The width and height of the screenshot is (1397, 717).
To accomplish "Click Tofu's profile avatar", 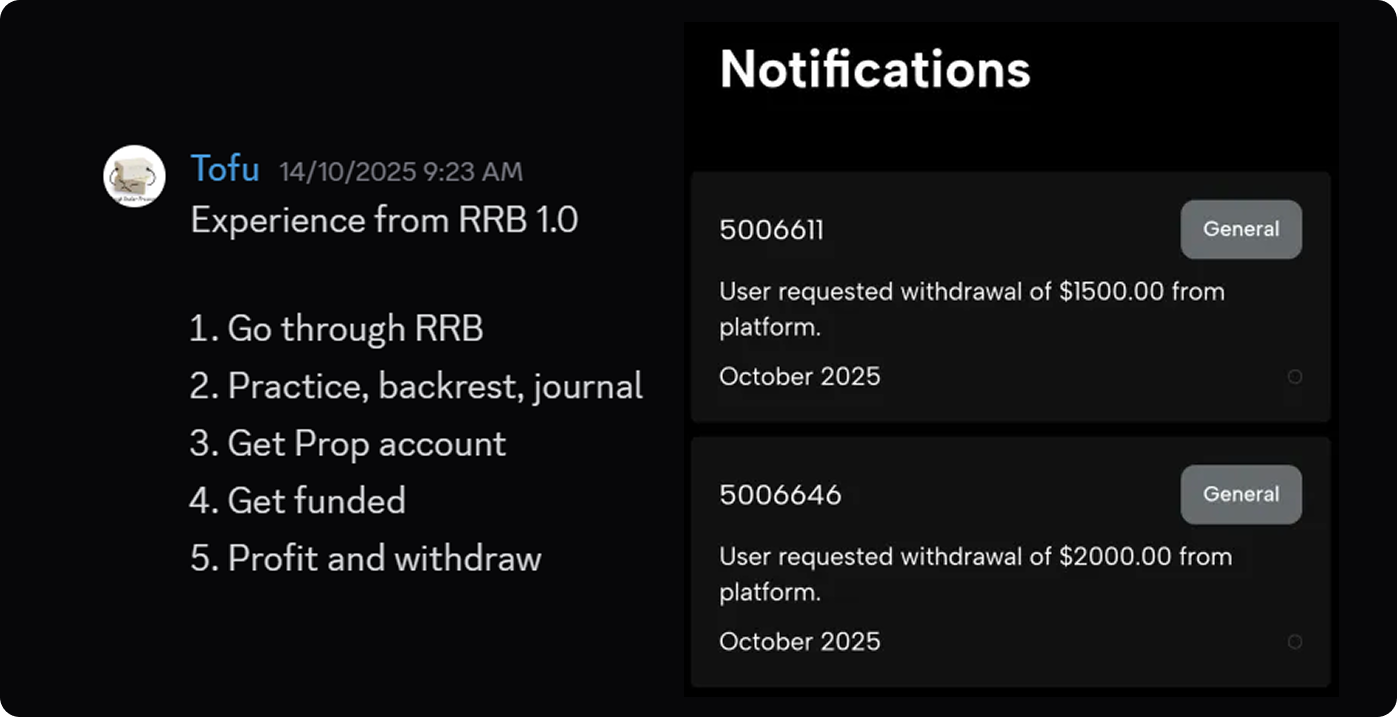I will [x=134, y=176].
